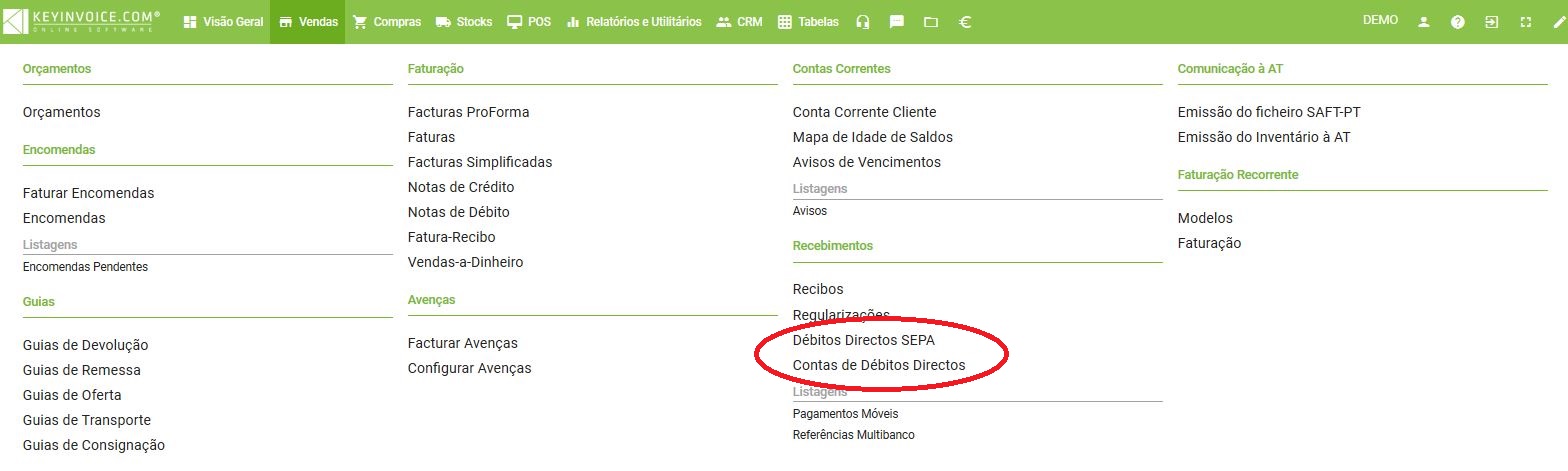This screenshot has height=471, width=1568.
Task: Open Emissão do ficheiro SAFT-PT
Action: [1269, 112]
